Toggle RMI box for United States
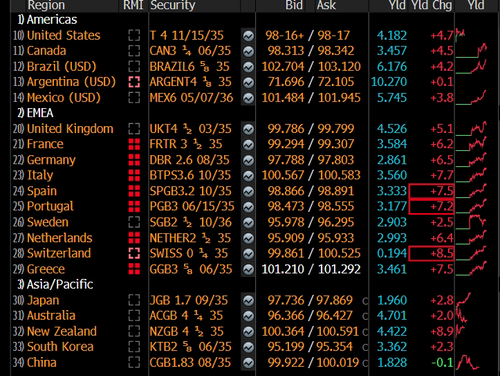 tap(134, 35)
